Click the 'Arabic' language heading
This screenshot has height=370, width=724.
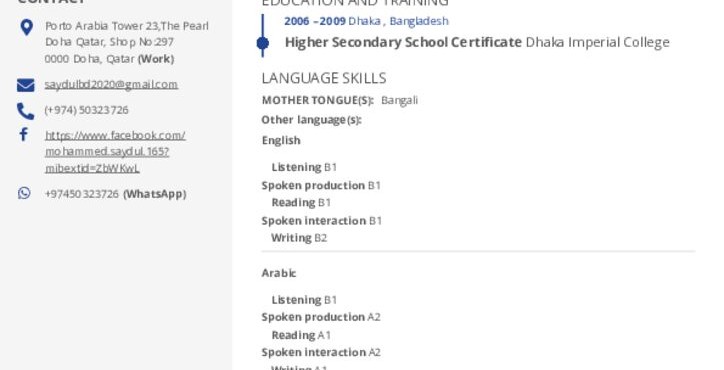[279, 273]
